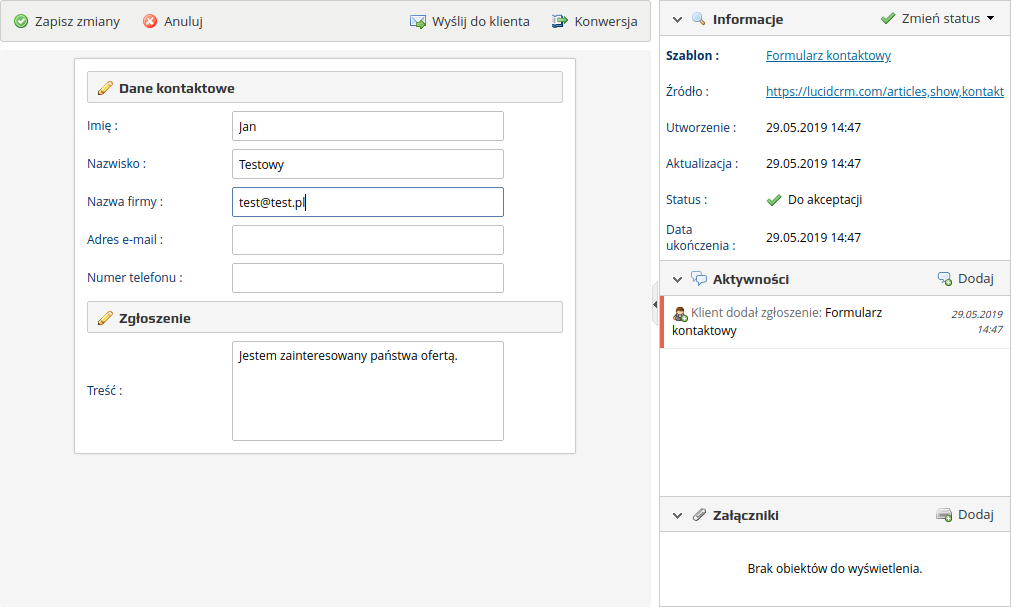Click Dodaj in the Aktywności header
Screen dimensions: 1011x607
click(x=976, y=279)
